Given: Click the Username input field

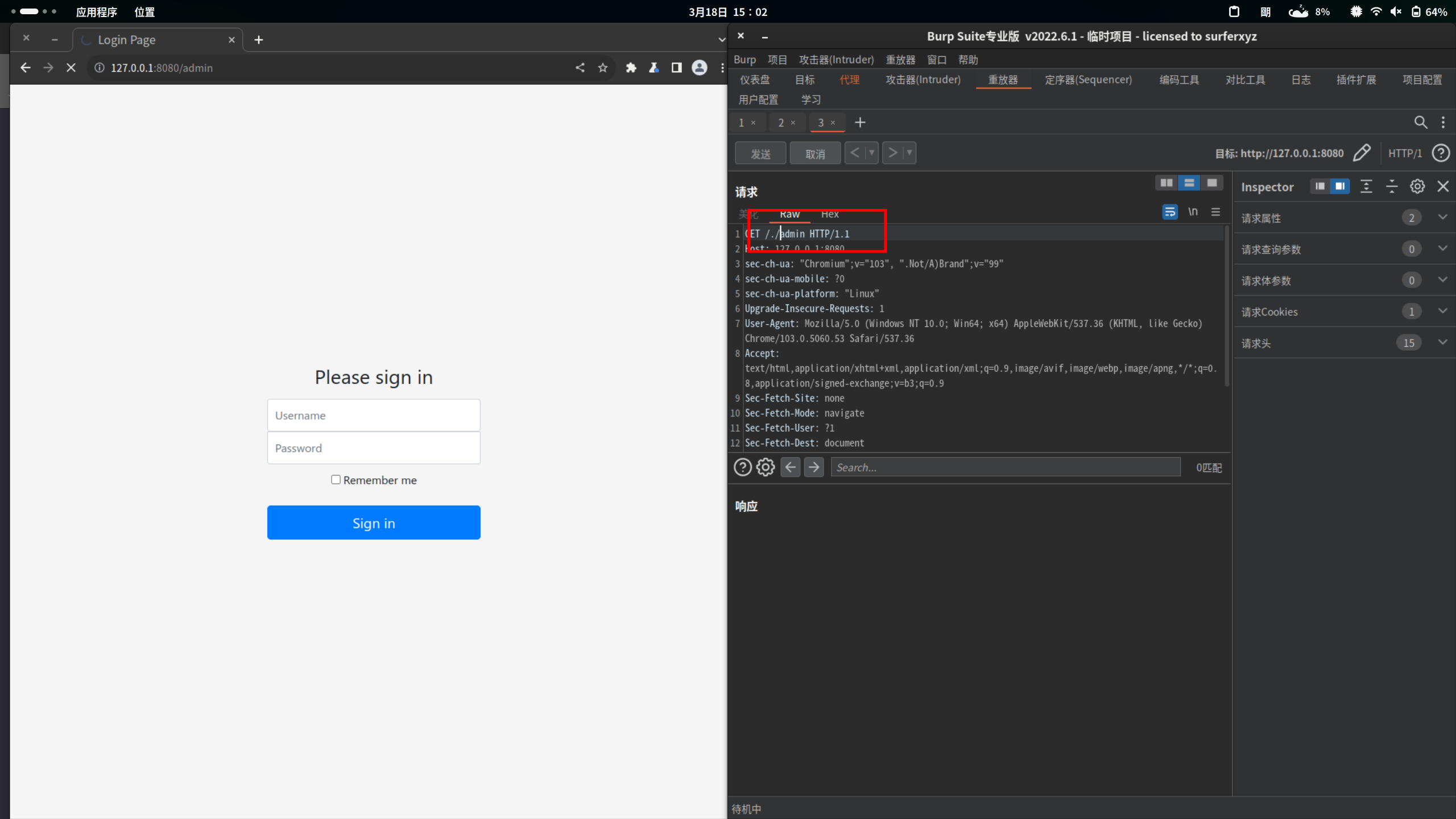Looking at the screenshot, I should pos(374,415).
